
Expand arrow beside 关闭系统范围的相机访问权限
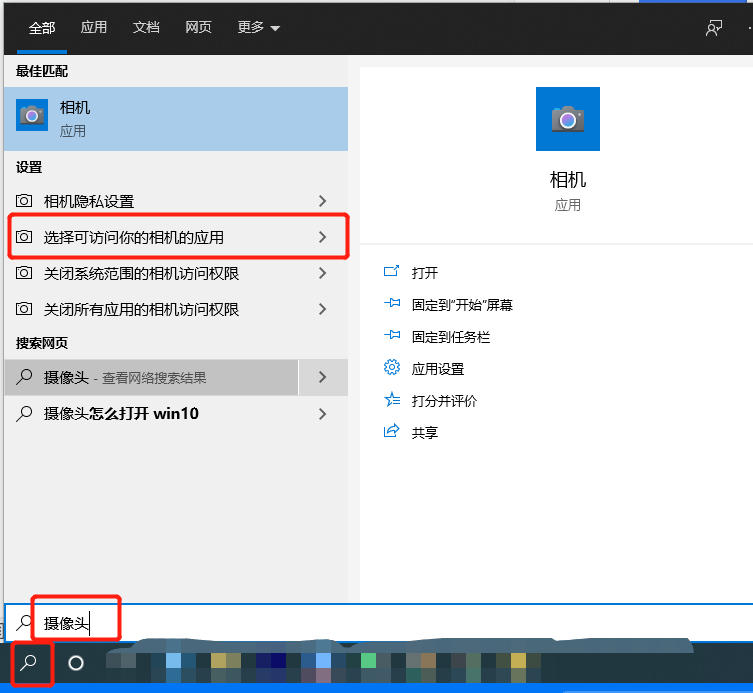click(322, 273)
